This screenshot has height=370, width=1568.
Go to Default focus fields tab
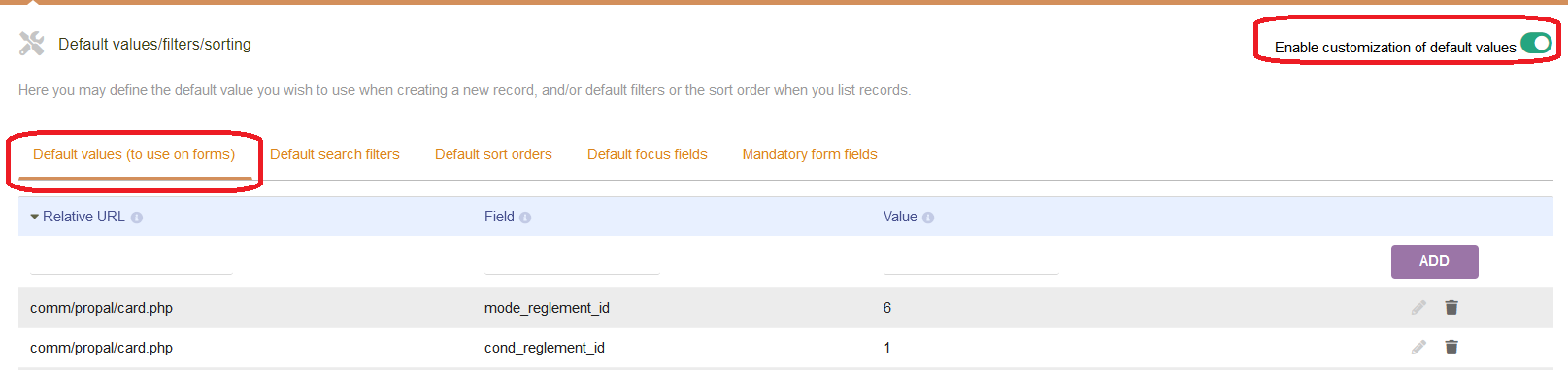[x=648, y=154]
